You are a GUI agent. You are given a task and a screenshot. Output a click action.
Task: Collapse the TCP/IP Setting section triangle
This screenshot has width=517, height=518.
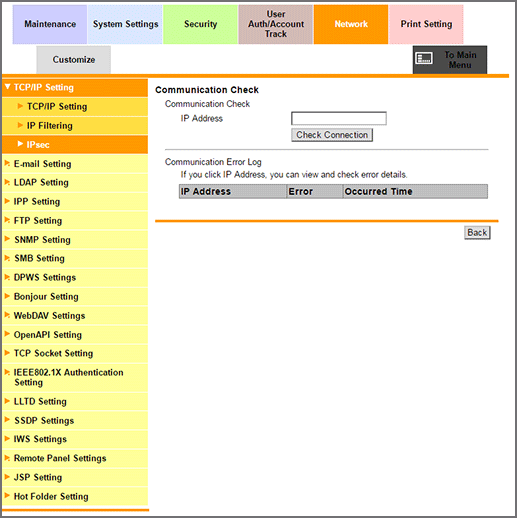(7, 87)
